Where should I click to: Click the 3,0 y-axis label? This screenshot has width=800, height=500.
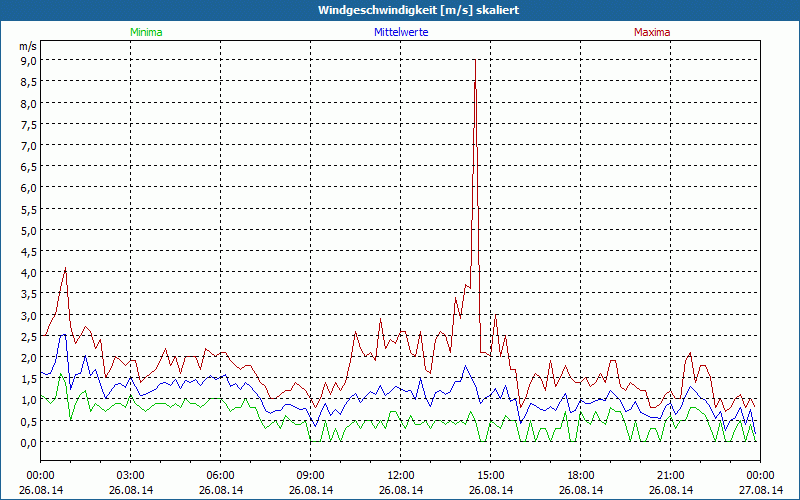pyautogui.click(x=28, y=315)
